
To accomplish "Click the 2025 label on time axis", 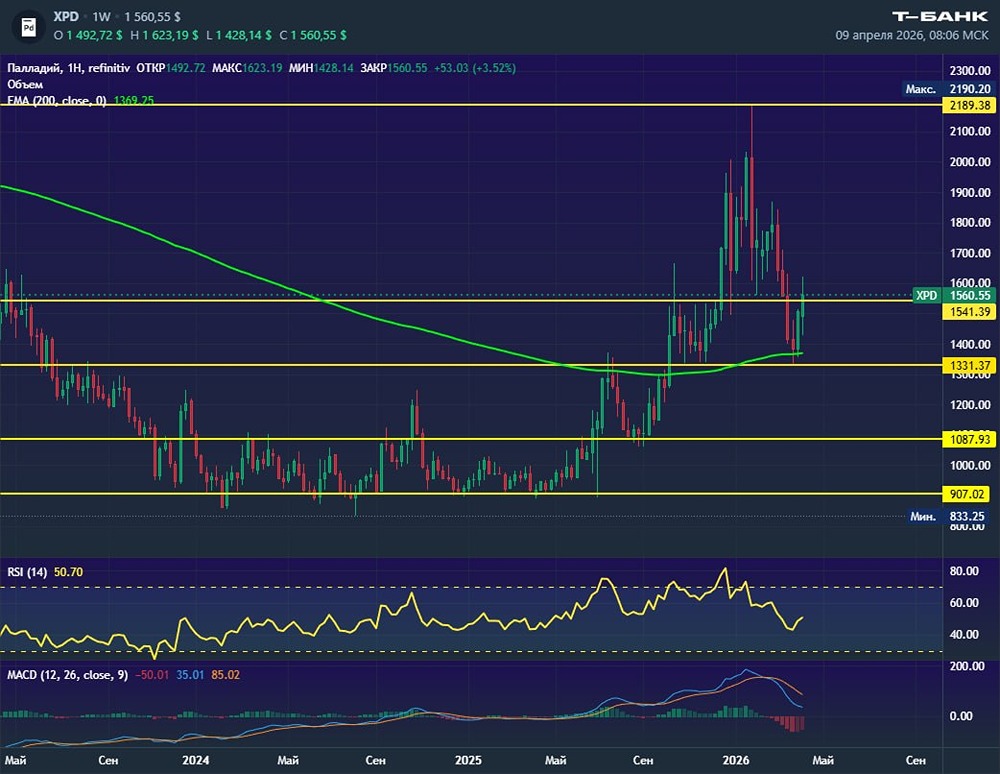I will tap(468, 760).
